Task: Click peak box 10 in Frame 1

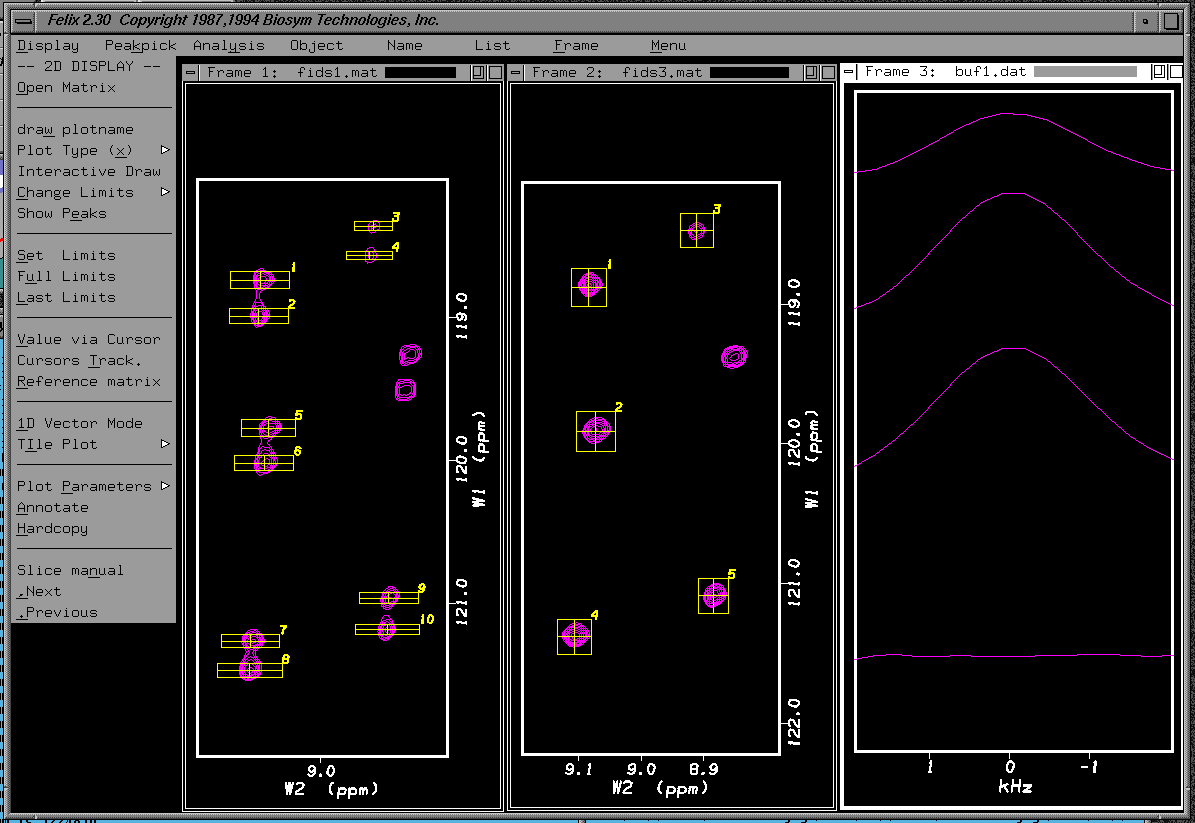Action: 387,629
